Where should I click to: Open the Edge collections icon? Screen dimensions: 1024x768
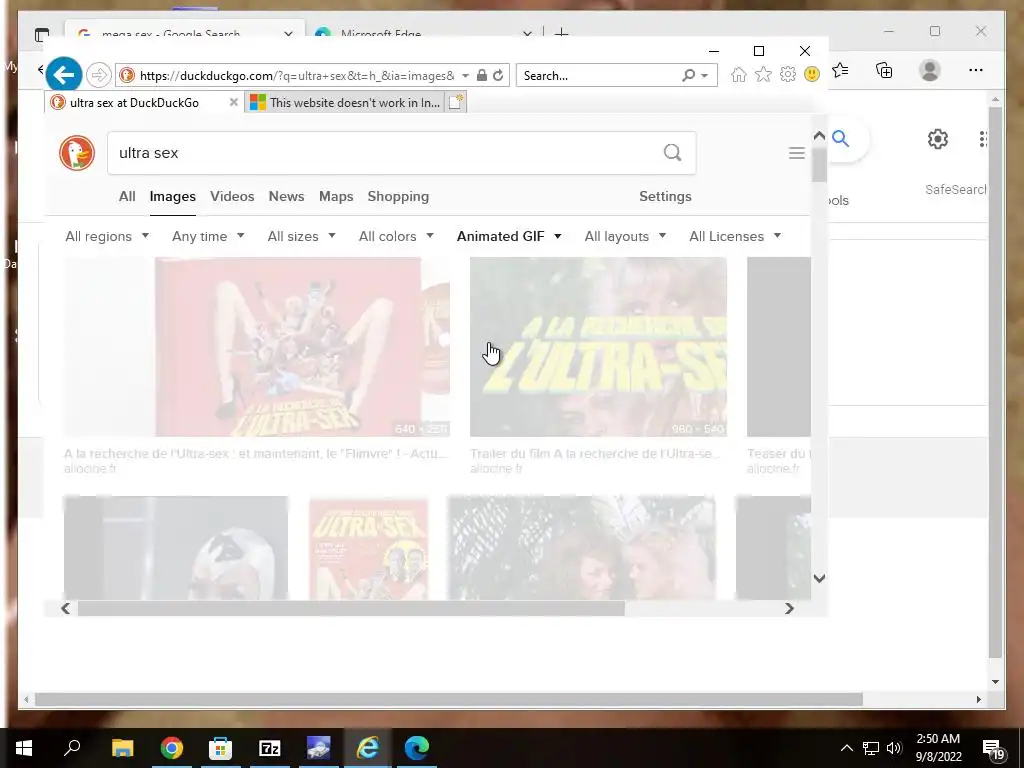pyautogui.click(x=884, y=70)
